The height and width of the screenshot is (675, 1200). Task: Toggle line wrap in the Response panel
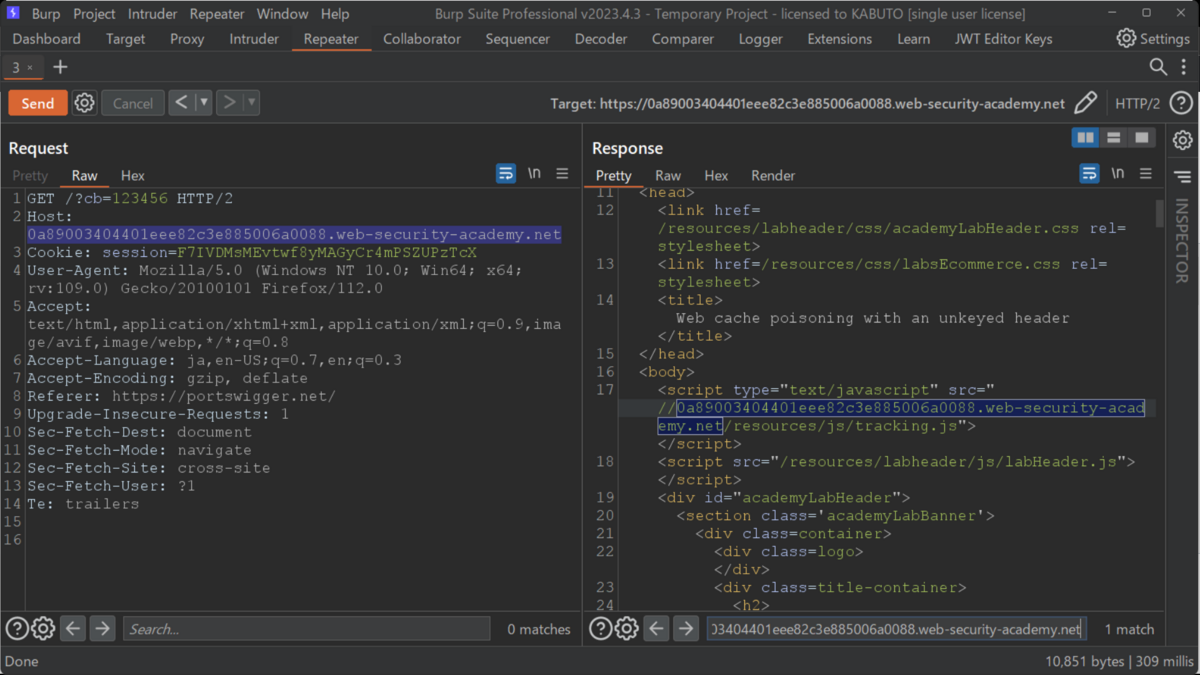click(1089, 174)
